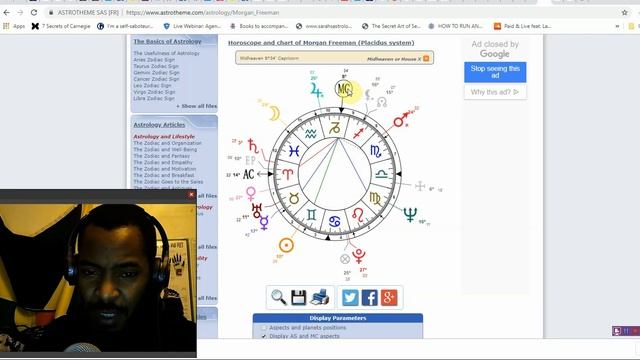Open the Virgo Zodiac Sign link
Screen dimensions: 640x360
pos(154,92)
